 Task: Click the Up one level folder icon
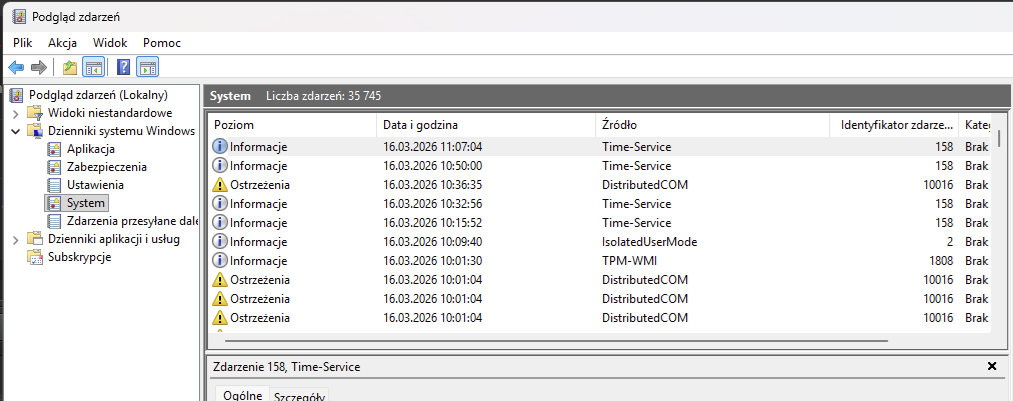[x=69, y=68]
